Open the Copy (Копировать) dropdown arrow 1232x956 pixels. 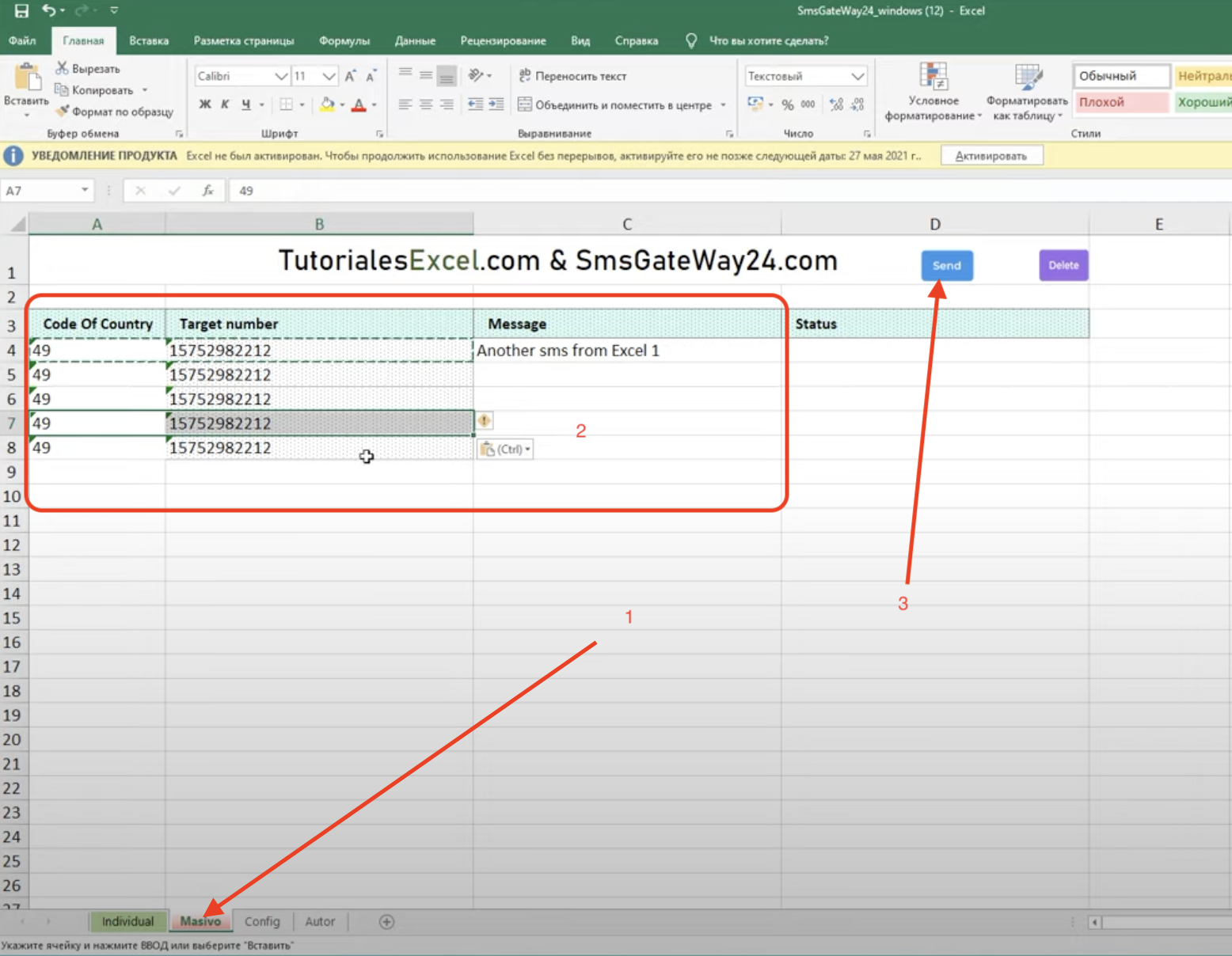pyautogui.click(x=145, y=90)
